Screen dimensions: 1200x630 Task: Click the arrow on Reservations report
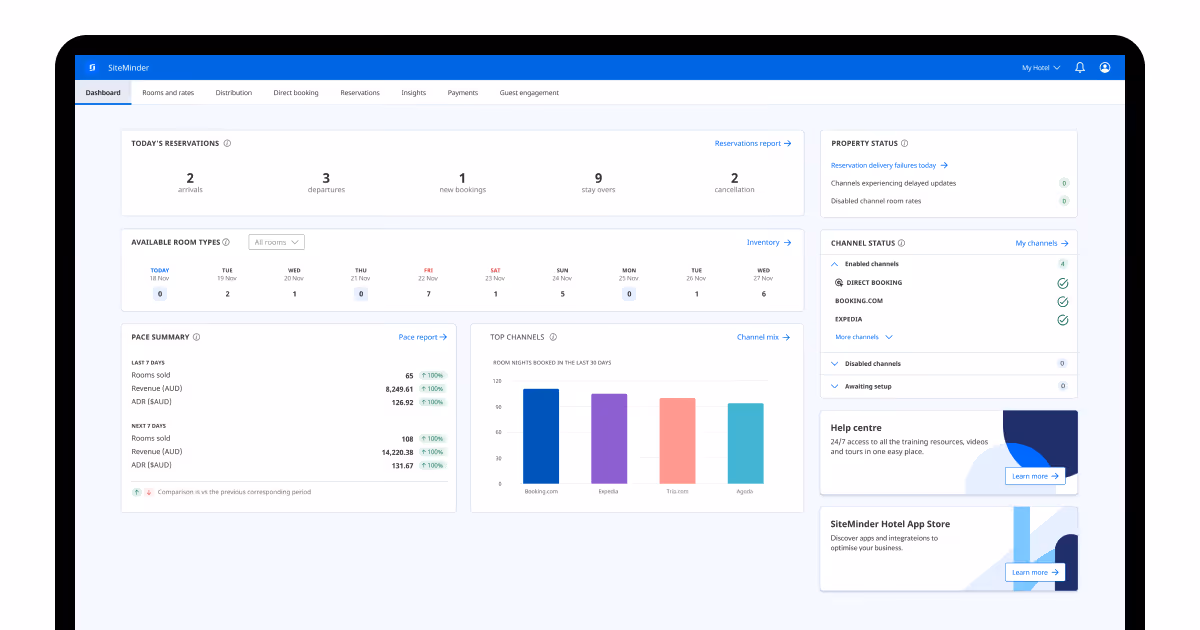click(x=788, y=143)
